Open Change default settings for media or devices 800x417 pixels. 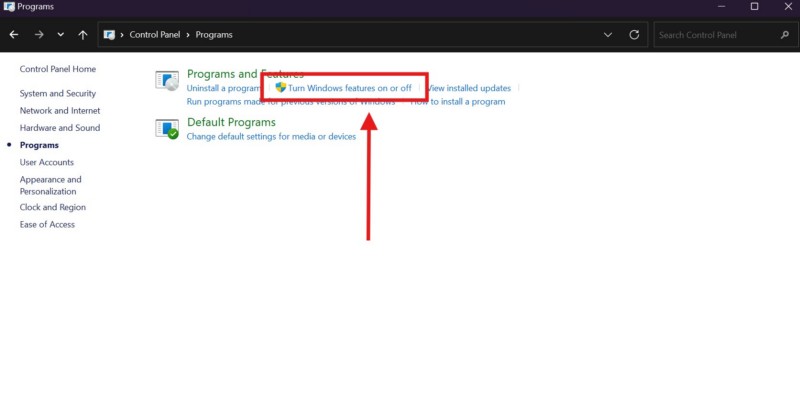click(x=271, y=136)
